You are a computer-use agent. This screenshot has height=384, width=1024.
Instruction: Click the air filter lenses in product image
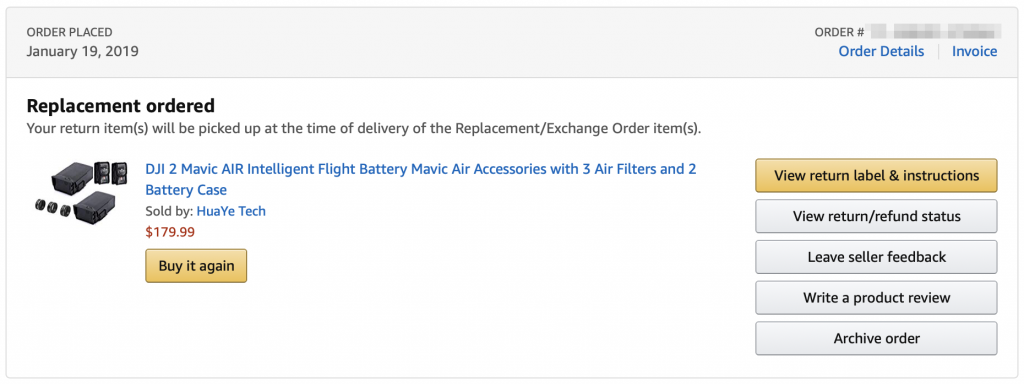click(53, 210)
